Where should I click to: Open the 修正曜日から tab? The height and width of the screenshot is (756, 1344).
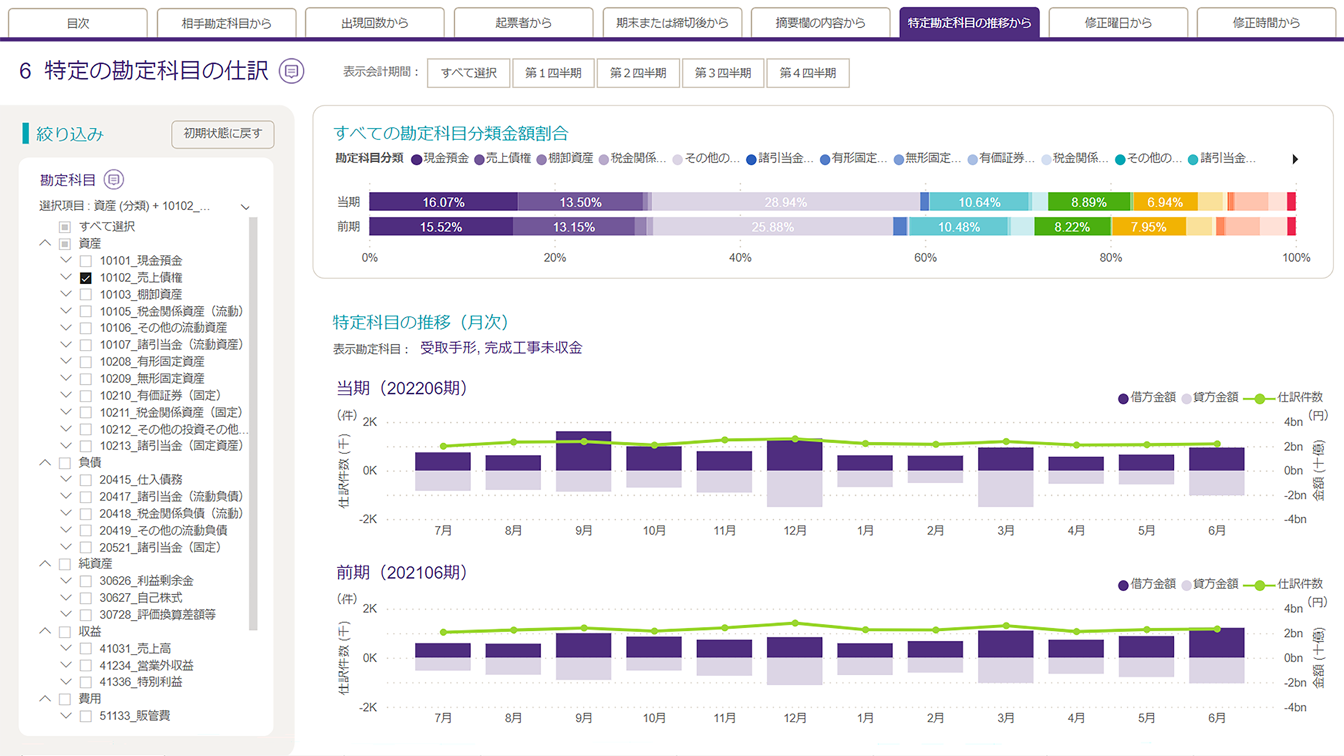1118,23
